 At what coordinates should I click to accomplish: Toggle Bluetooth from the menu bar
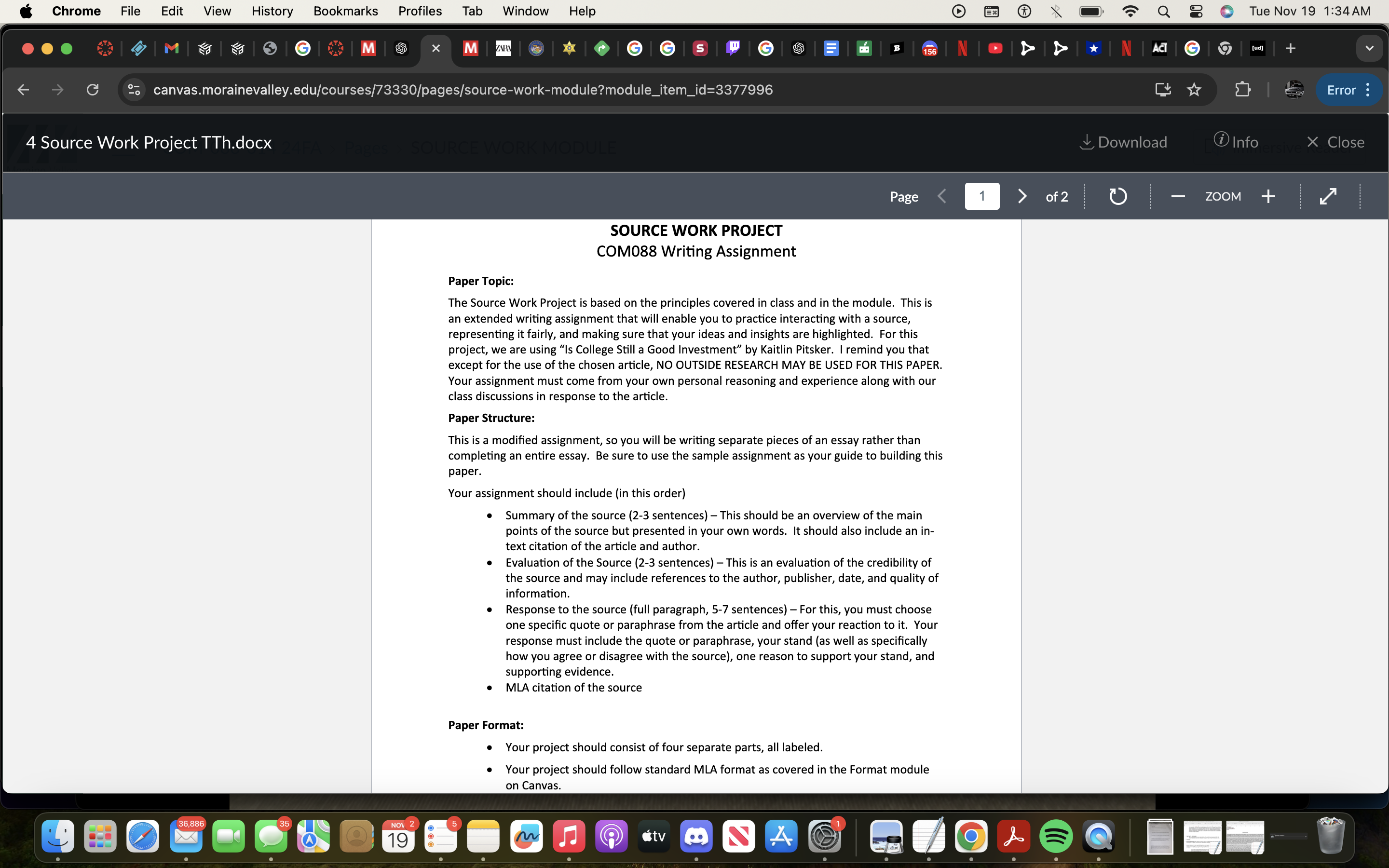click(x=1056, y=11)
